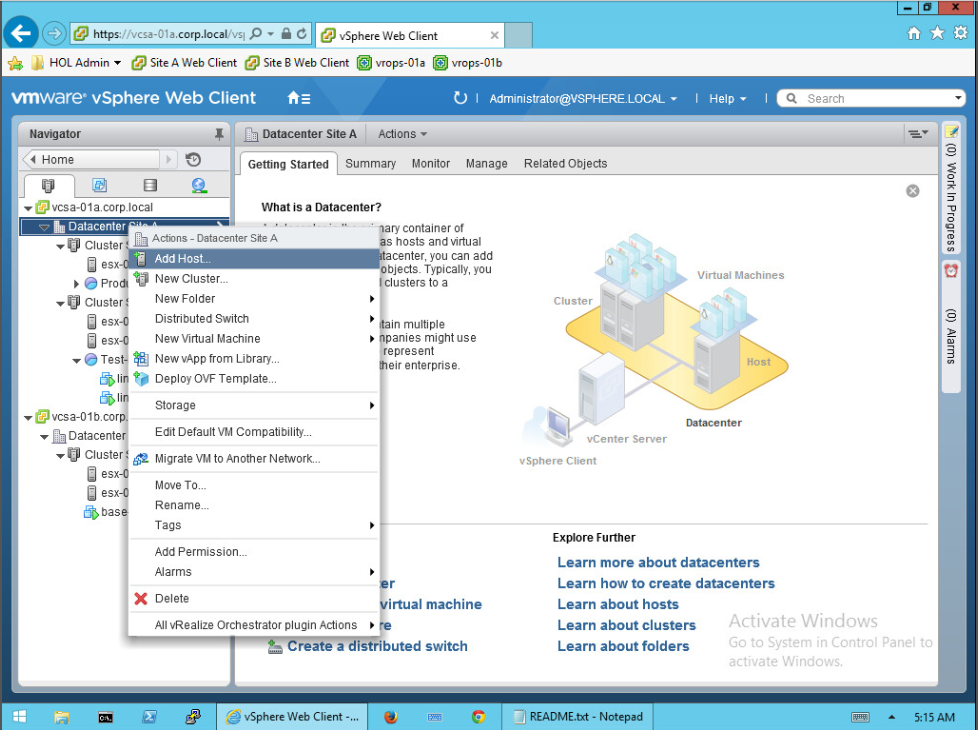
Task: Collapse the vcsa-01b.corp tree node
Action: (x=28, y=417)
